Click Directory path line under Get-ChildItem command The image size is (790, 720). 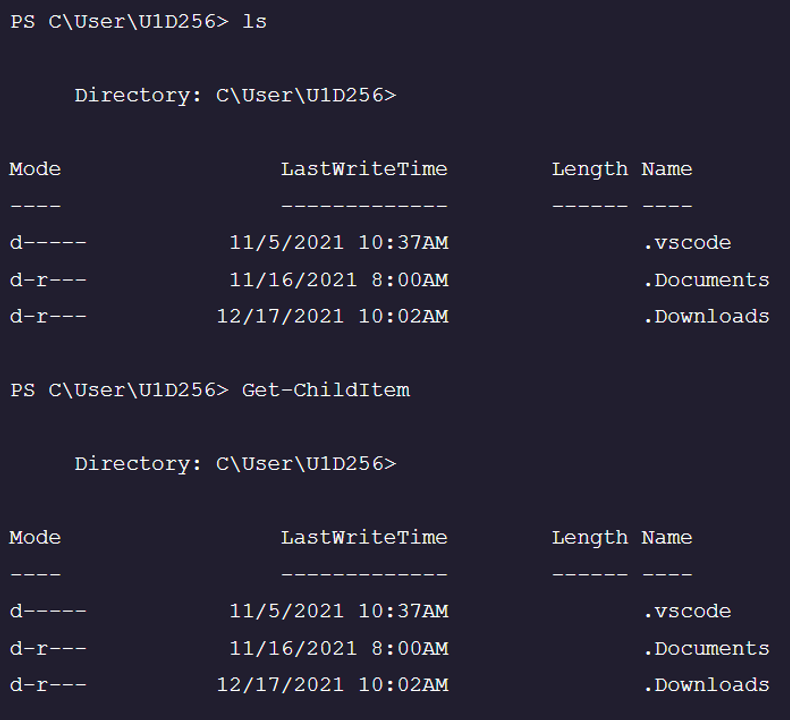[x=235, y=464]
